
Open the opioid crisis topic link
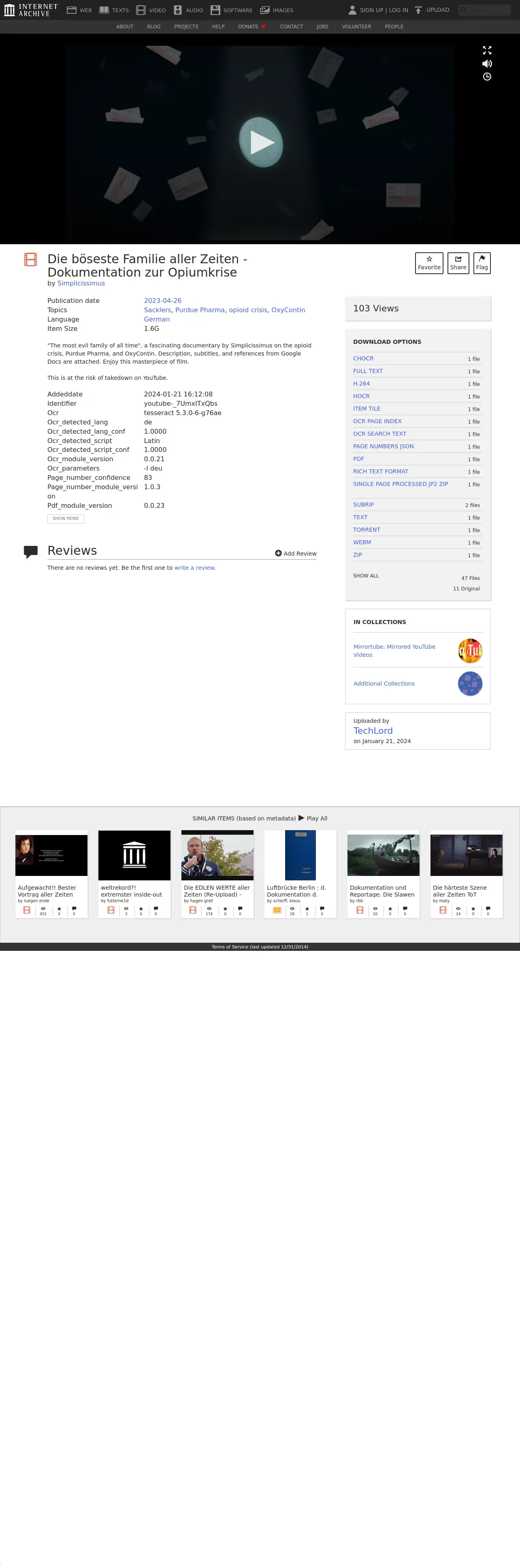(248, 311)
